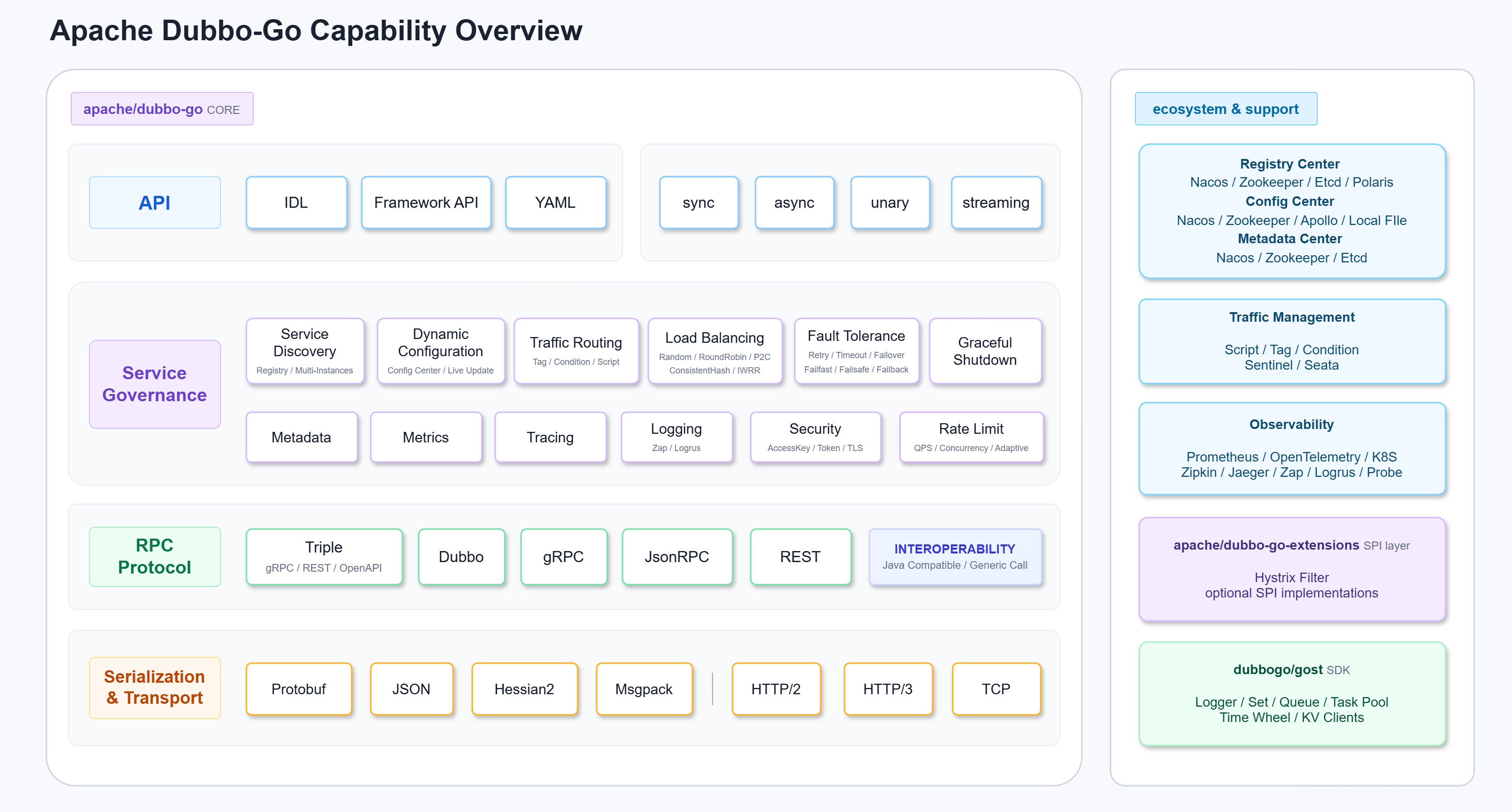Select the JsonRPC protocol box
The image size is (1512, 812).
point(678,557)
